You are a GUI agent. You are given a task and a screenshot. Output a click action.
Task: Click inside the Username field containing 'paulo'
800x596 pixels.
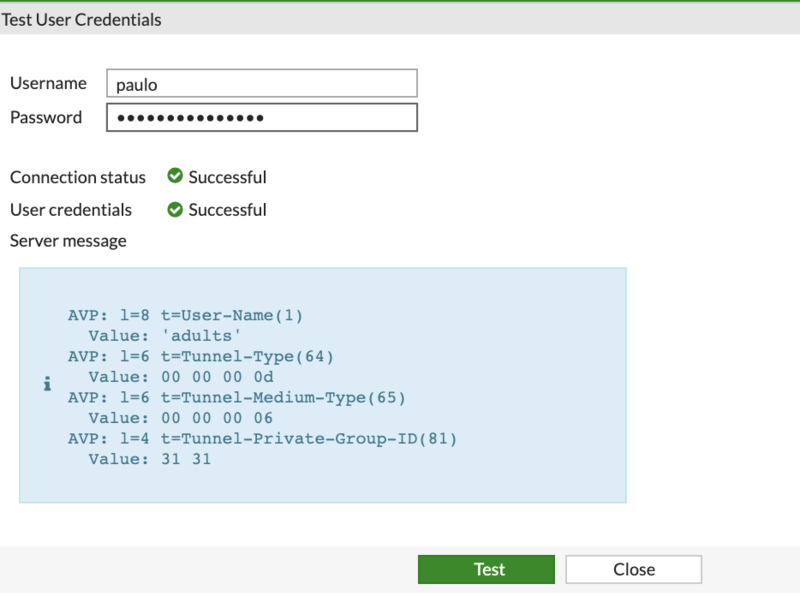[260, 83]
